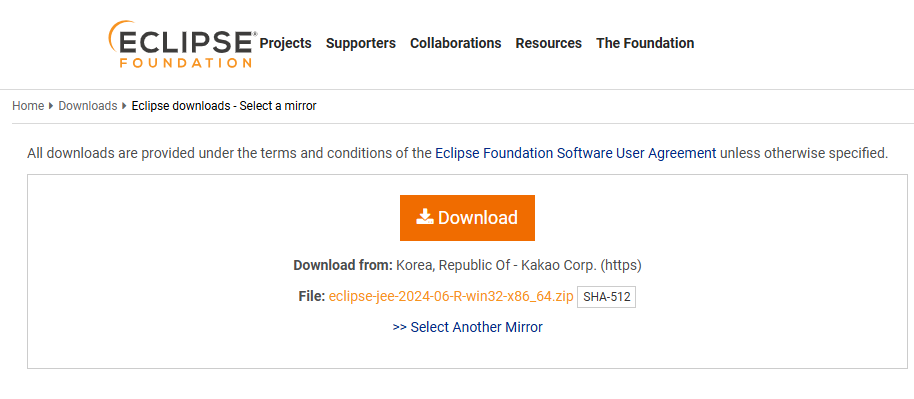This screenshot has height=399, width=914.
Task: Select the current breadcrumb 'Eclipse downloads - Select a mirror'
Action: pos(224,106)
